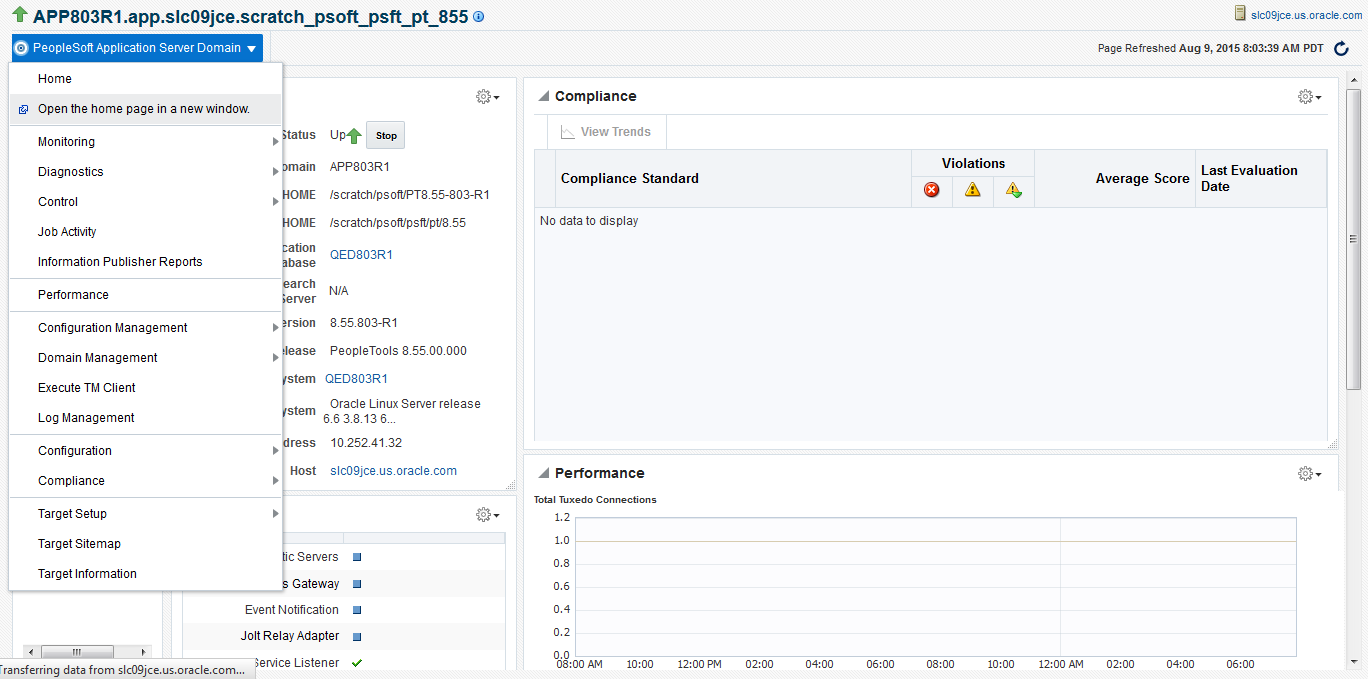Click the critical violations red X column icon
Screen dimensions: 1368x679
(x=932, y=190)
